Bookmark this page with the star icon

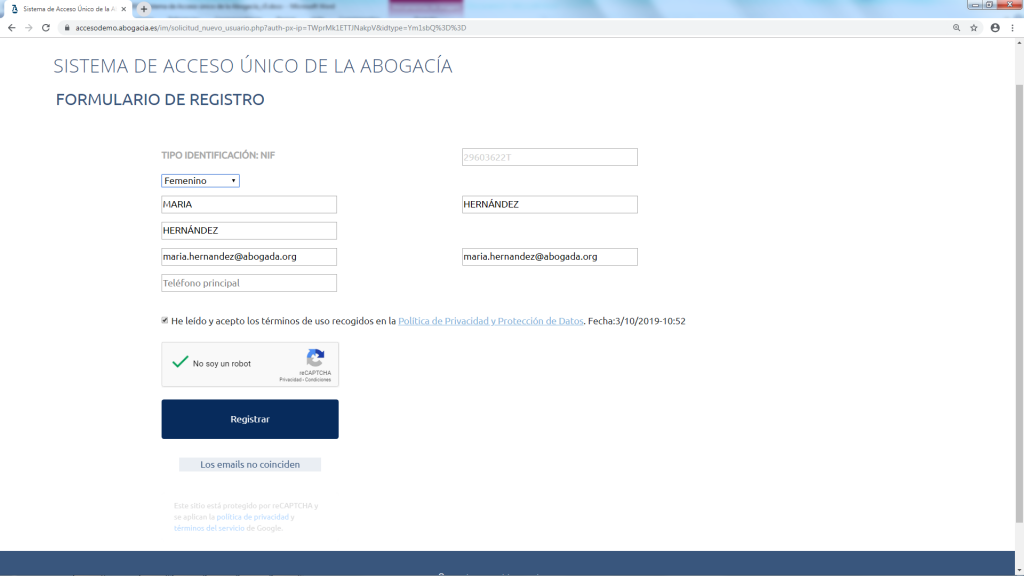[974, 28]
